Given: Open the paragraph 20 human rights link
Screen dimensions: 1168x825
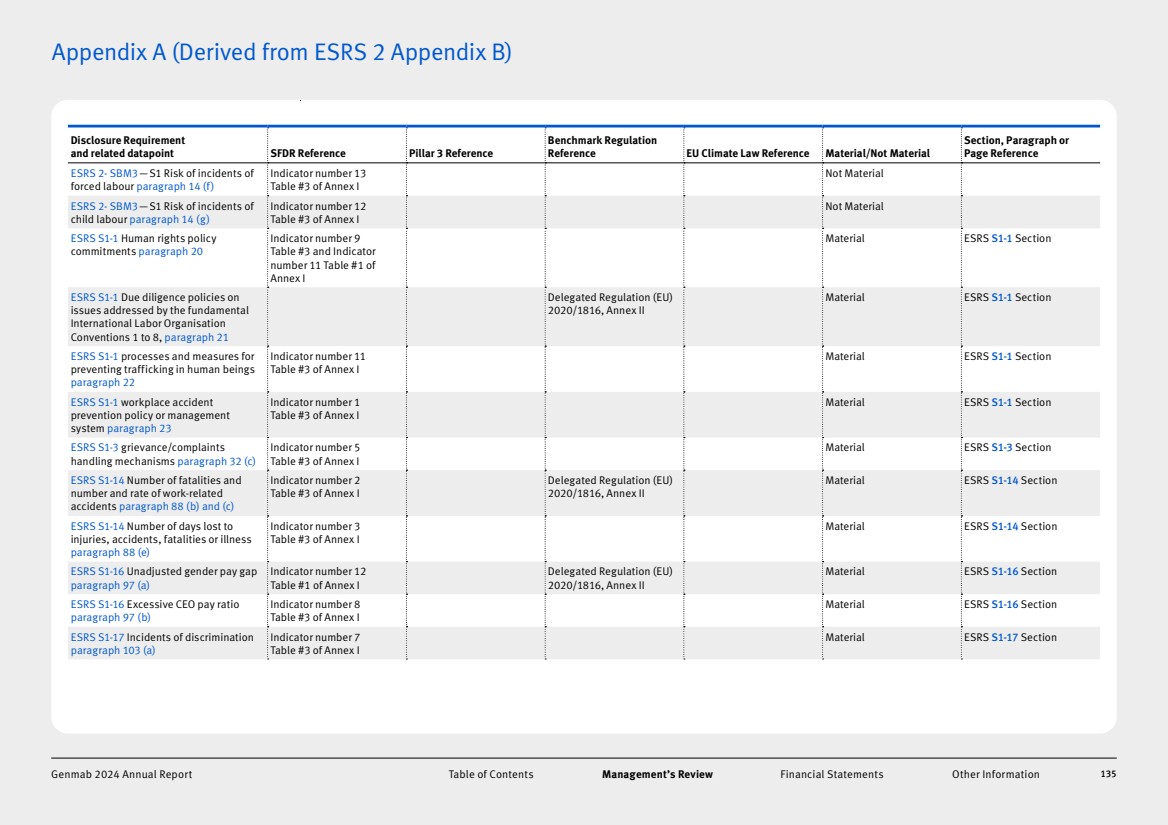Looking at the screenshot, I should tap(170, 252).
